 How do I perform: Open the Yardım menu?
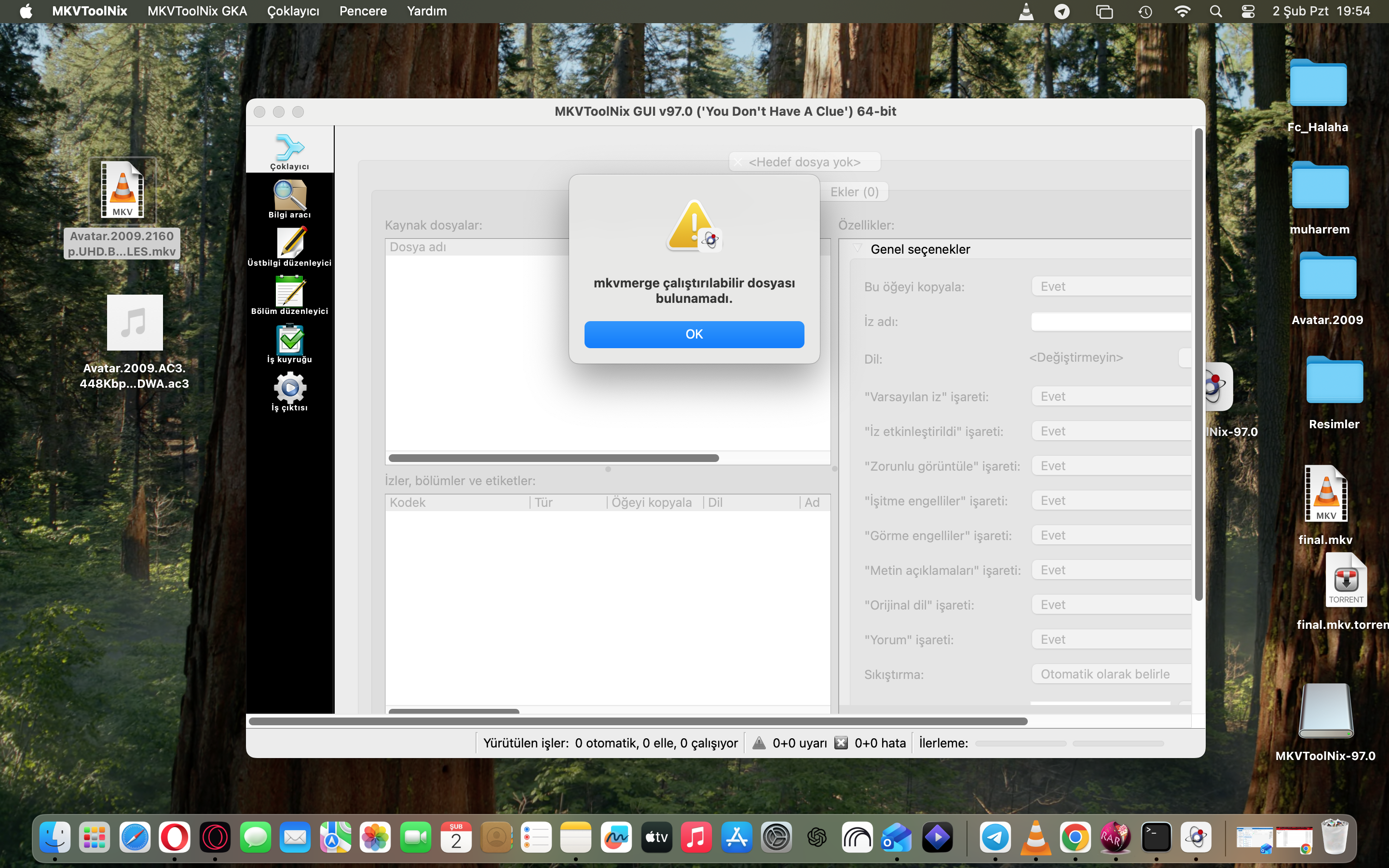(x=426, y=12)
